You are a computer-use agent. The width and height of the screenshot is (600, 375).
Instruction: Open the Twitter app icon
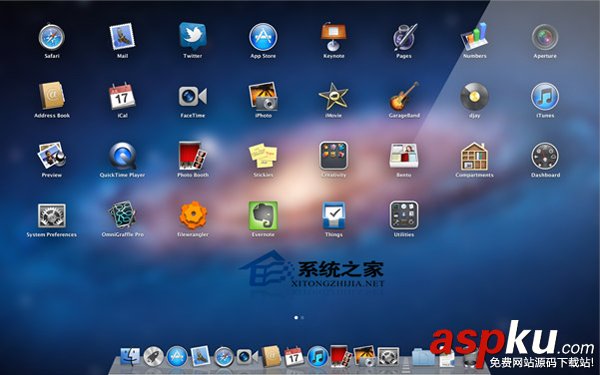192,36
